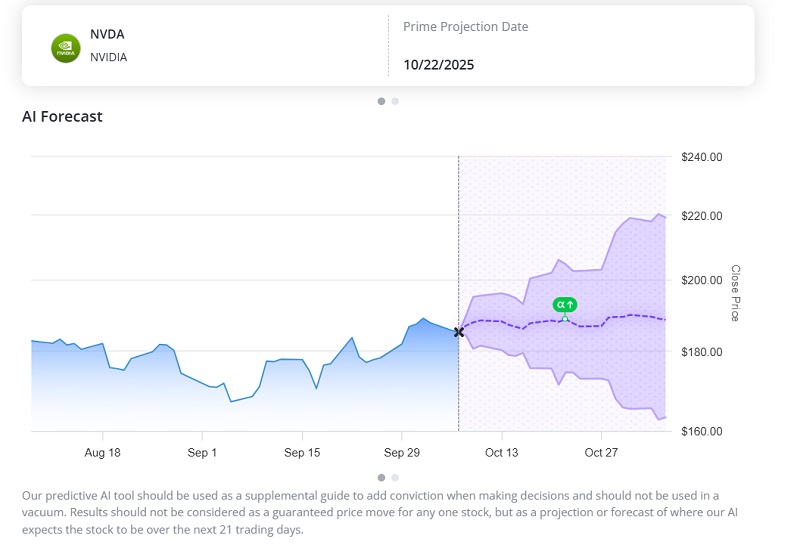Screen dimensions: 800x548
Task: Click the Sep 15 date on the x-axis
Action: point(302,453)
